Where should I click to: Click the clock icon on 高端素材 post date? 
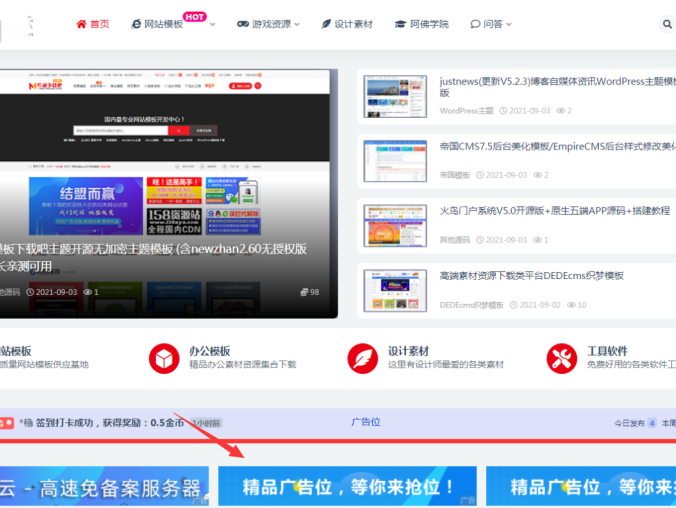click(x=513, y=305)
